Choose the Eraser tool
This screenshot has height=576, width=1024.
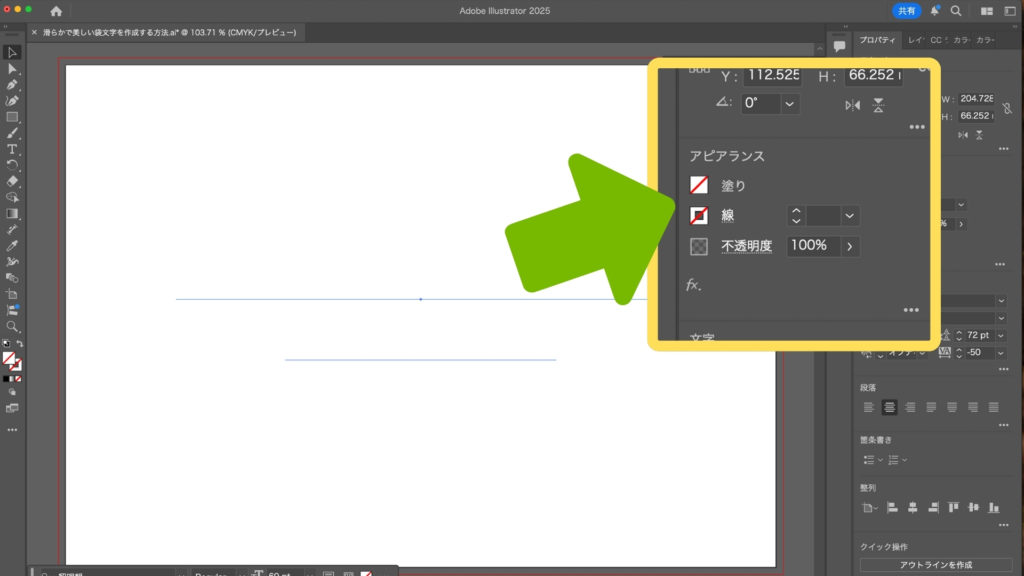12,181
